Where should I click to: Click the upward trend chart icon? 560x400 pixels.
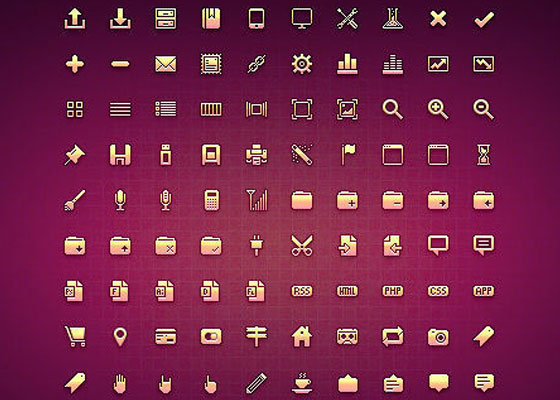tap(438, 64)
